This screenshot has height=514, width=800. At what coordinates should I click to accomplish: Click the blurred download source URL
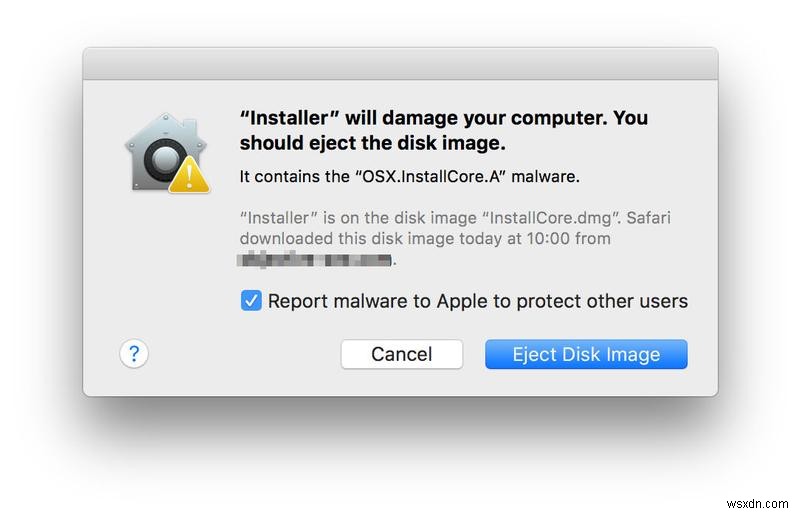coord(315,260)
